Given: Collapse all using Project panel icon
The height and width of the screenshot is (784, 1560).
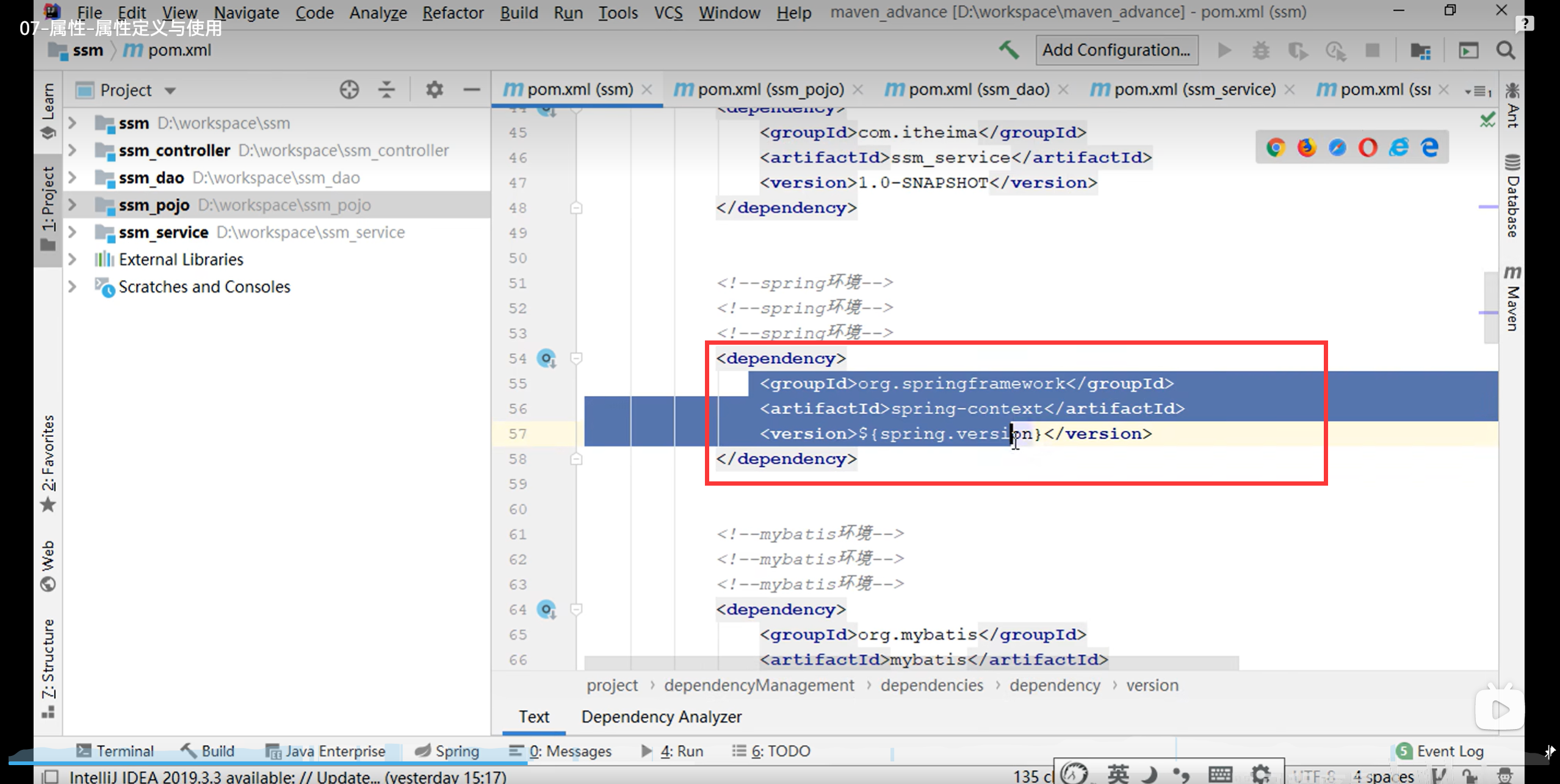Looking at the screenshot, I should [x=386, y=90].
